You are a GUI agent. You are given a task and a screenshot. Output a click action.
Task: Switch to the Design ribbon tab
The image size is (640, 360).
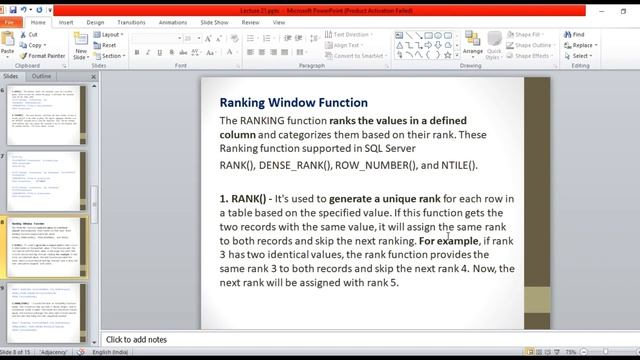[x=96, y=22]
